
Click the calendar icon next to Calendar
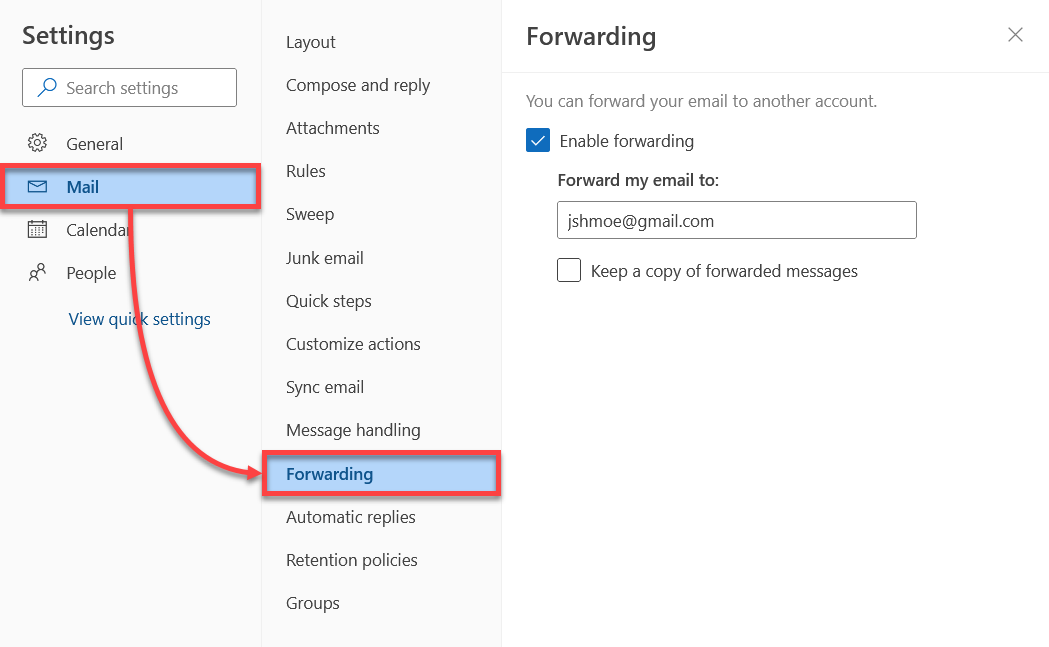37,229
